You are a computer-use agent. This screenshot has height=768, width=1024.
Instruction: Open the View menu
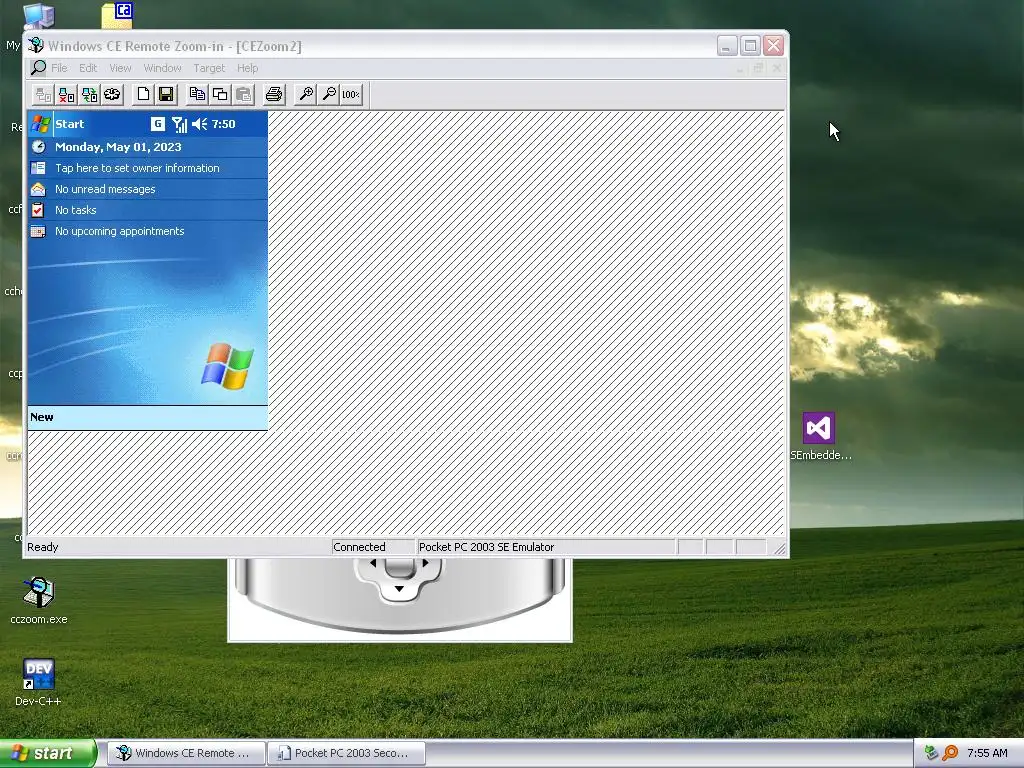pyautogui.click(x=120, y=68)
